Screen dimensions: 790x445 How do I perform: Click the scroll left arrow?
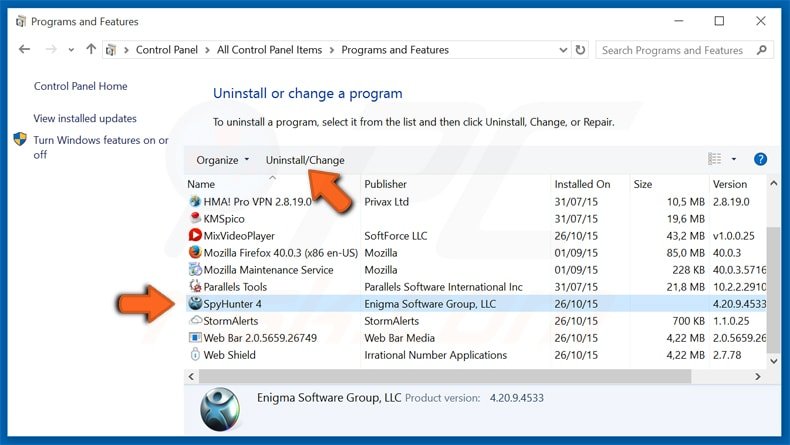(191, 376)
